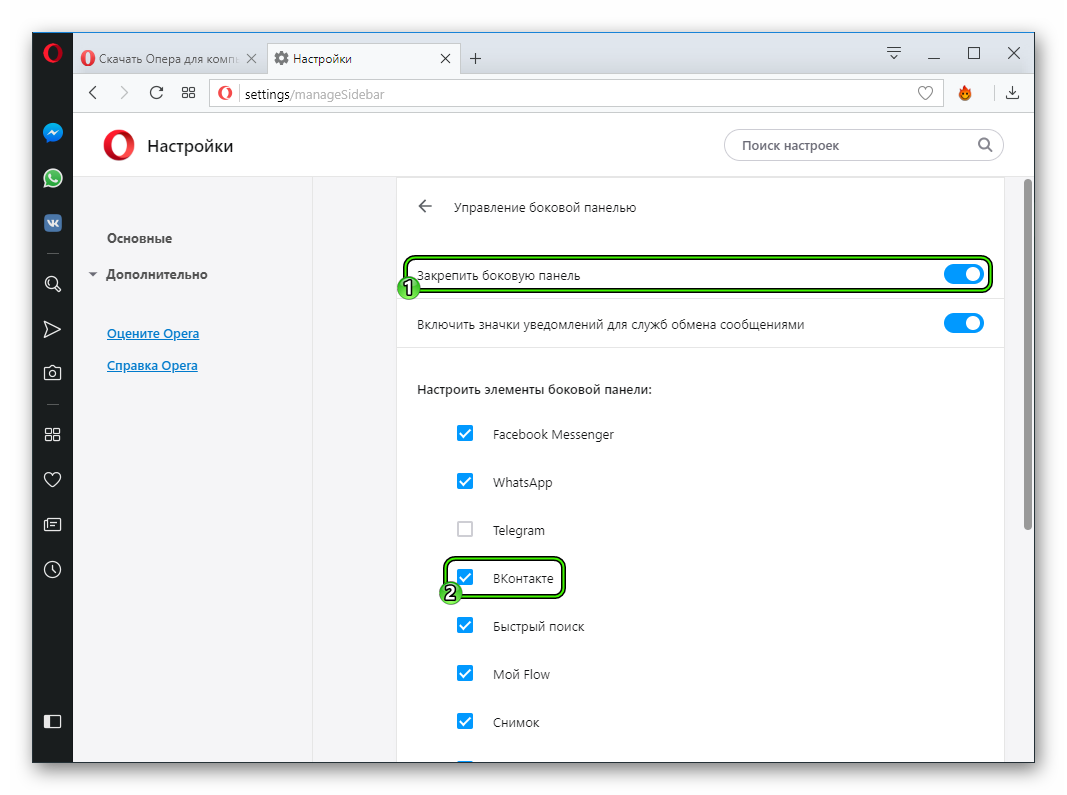Open the Opera main menu logo
The width and height of the screenshot is (1067, 795).
click(52, 53)
